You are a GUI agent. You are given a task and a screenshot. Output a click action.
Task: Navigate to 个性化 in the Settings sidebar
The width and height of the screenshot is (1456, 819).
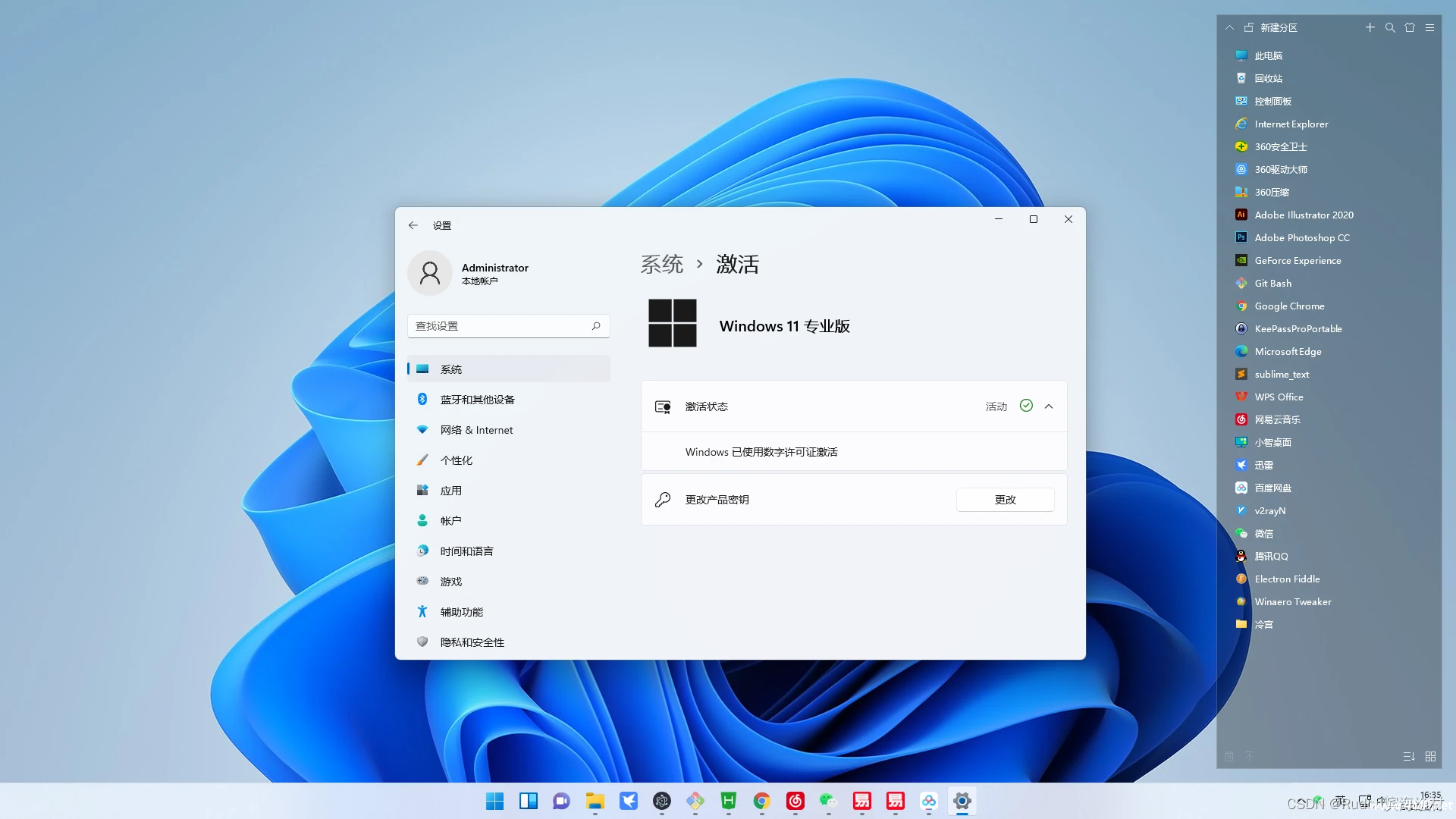click(x=455, y=460)
